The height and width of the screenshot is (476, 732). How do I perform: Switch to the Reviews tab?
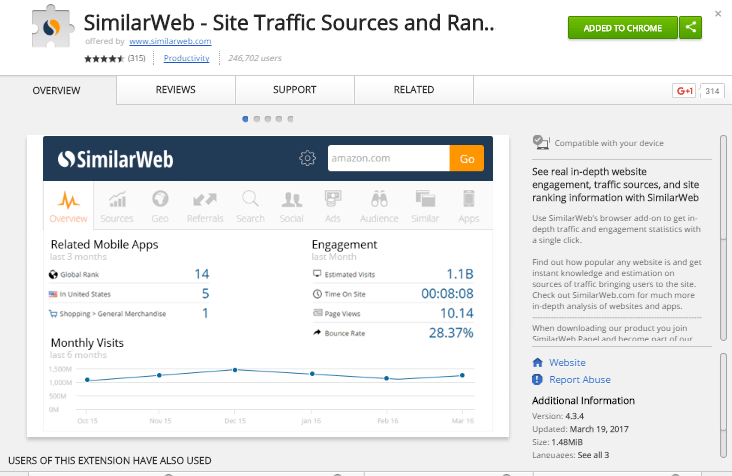coord(176,90)
